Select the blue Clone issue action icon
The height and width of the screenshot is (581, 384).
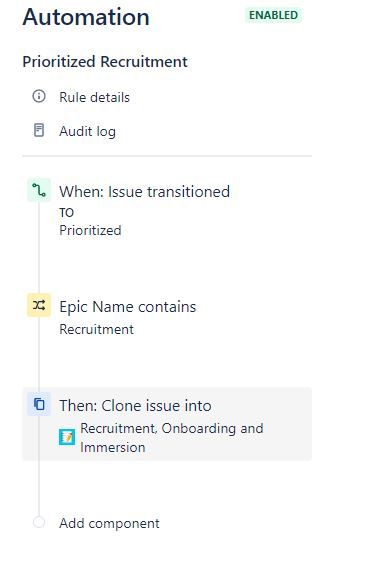pos(39,404)
